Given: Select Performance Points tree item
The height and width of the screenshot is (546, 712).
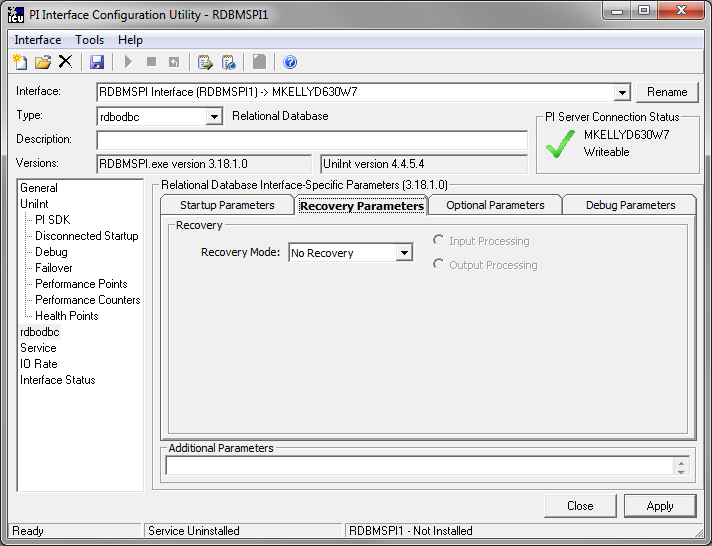Looking at the screenshot, I should point(81,284).
